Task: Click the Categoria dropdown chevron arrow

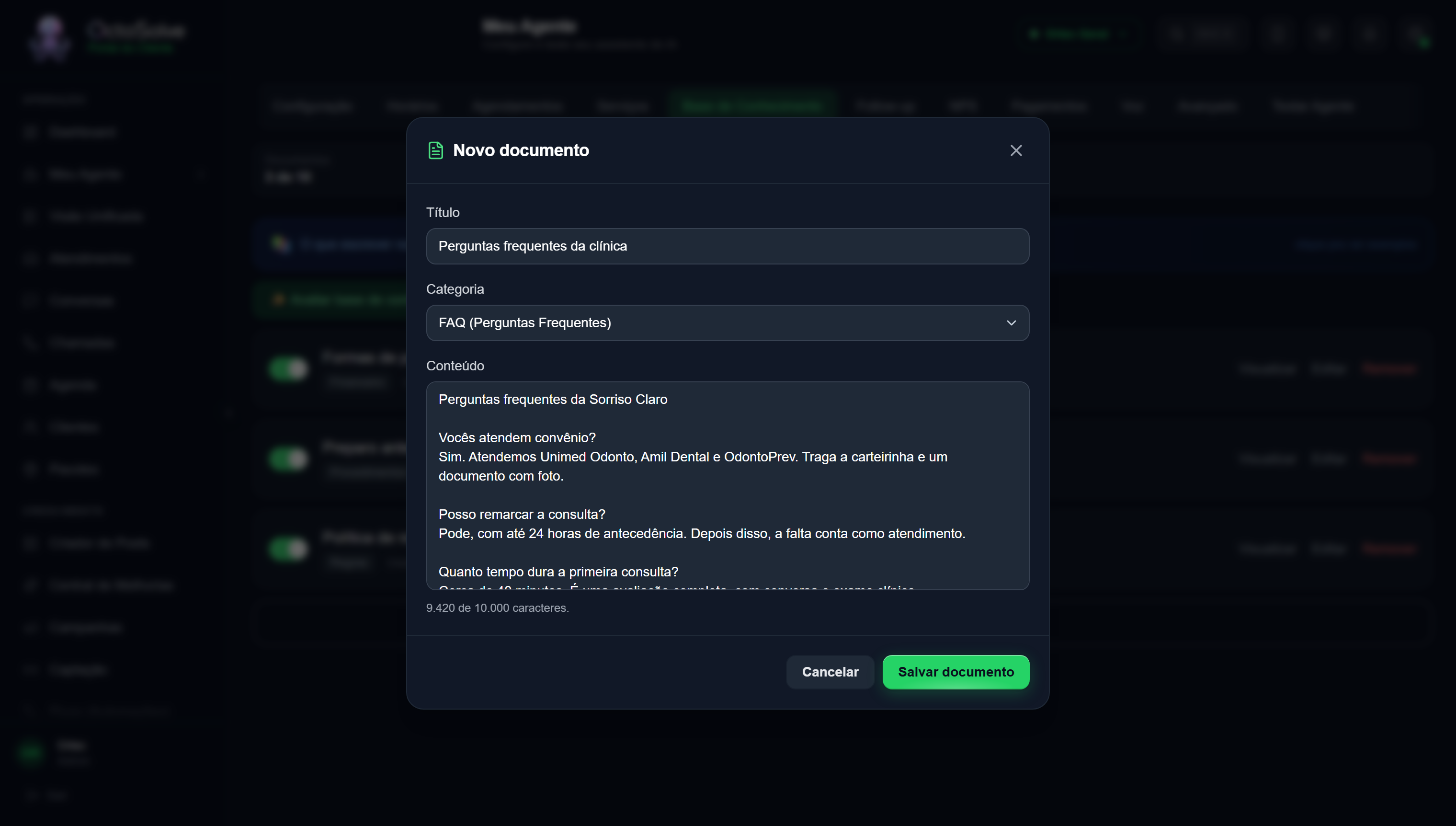Action: point(1011,323)
